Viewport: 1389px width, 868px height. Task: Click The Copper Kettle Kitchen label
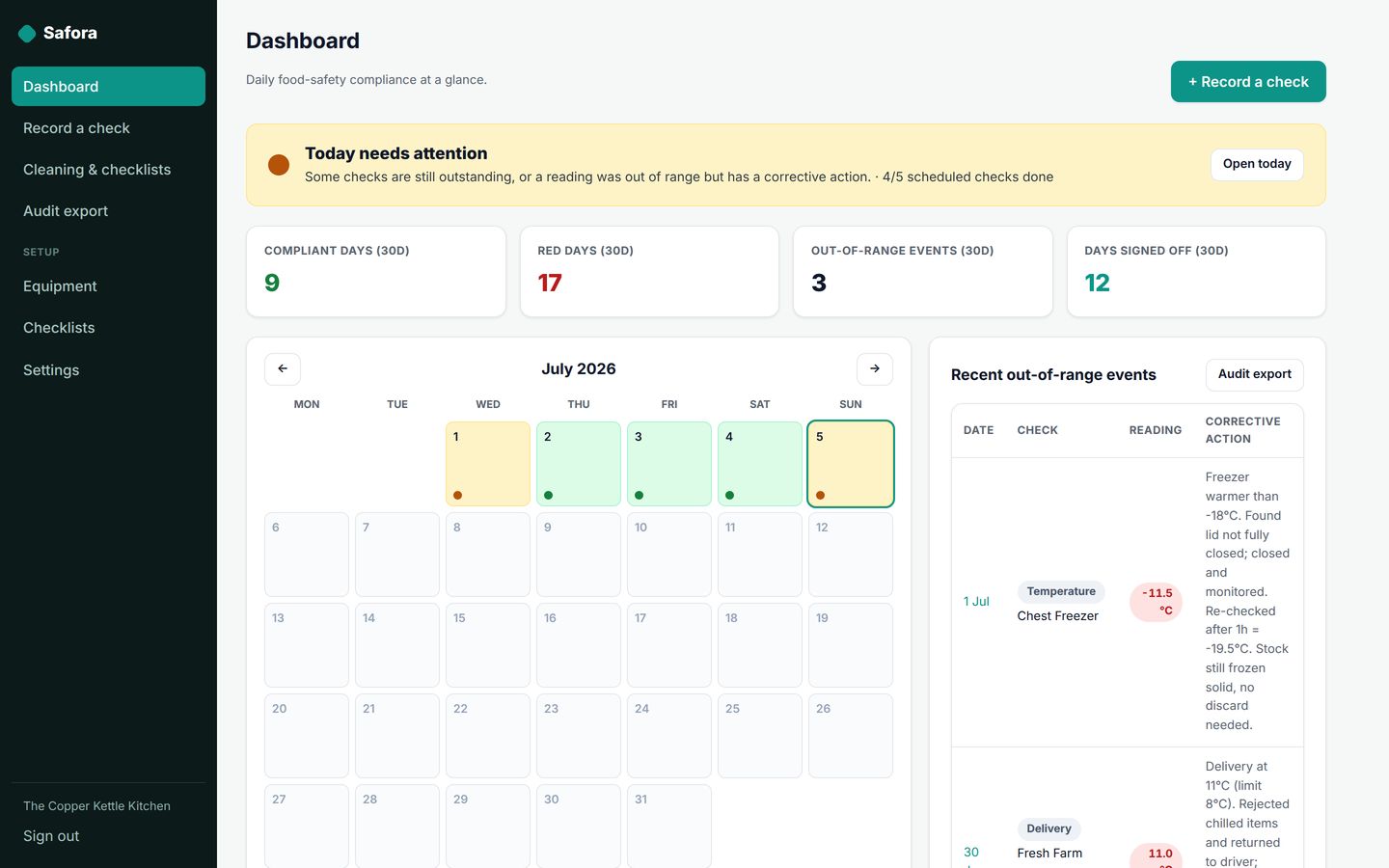(x=96, y=806)
